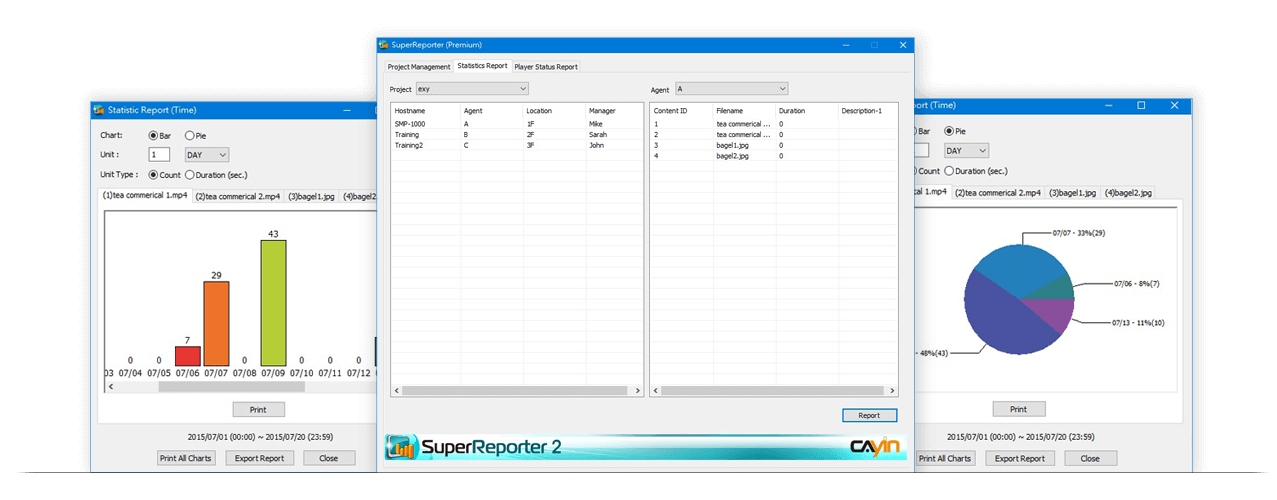Image resolution: width=1277 pixels, height=500 pixels.
Task: Minimize the left Statistic Report window
Action: coord(347,110)
